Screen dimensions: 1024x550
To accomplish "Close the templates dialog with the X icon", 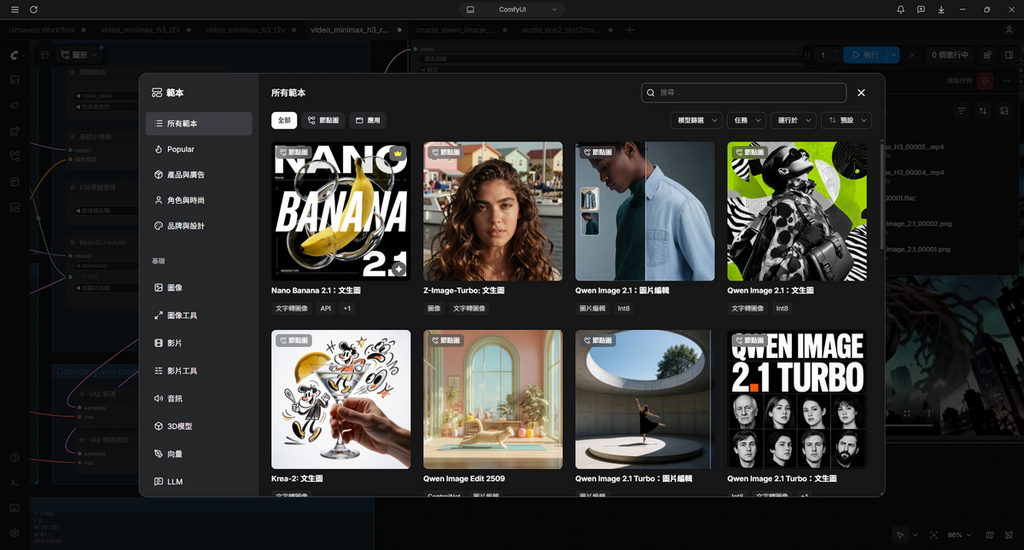I will tap(861, 93).
